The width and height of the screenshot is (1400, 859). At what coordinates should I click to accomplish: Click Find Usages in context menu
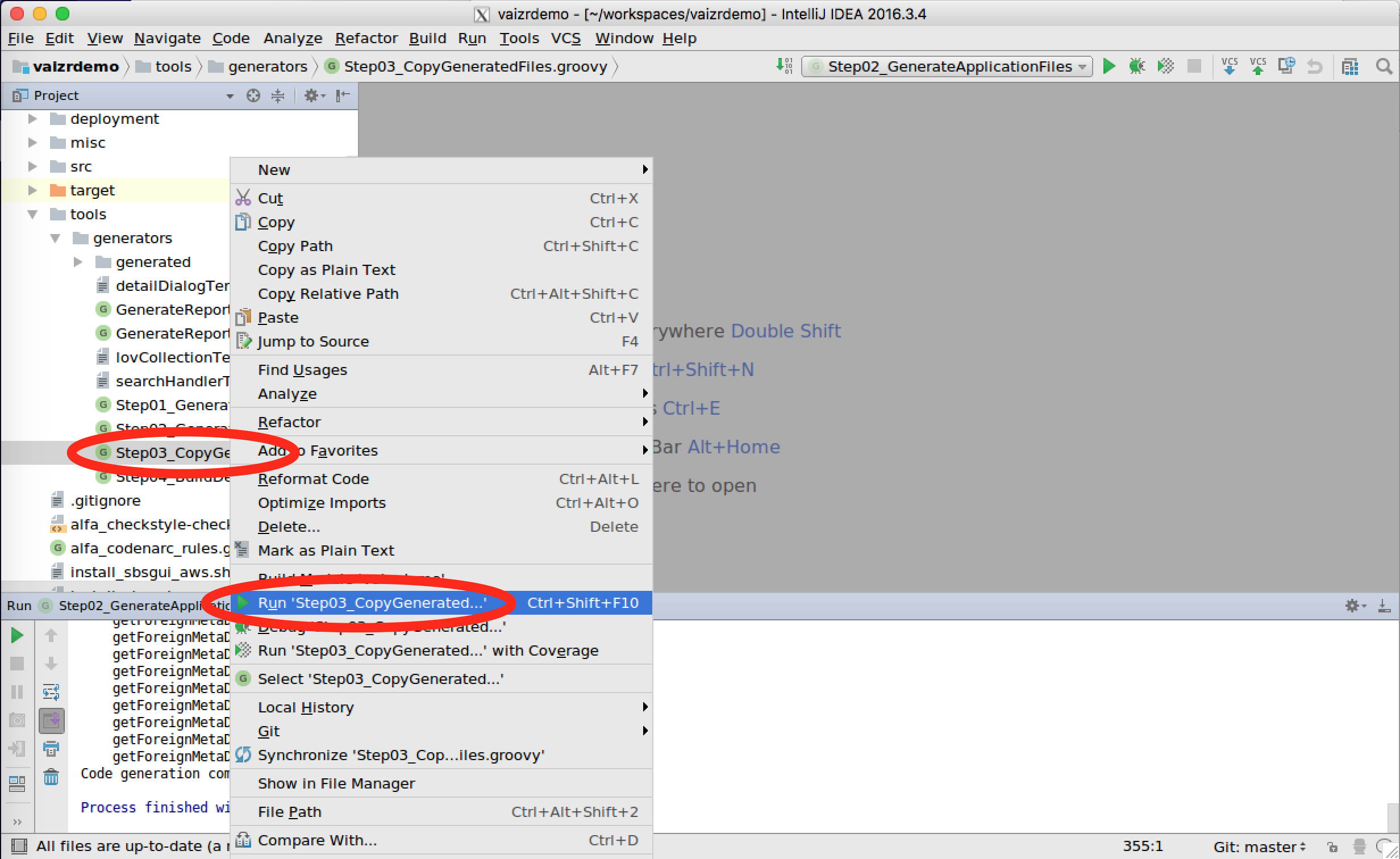tap(441, 370)
